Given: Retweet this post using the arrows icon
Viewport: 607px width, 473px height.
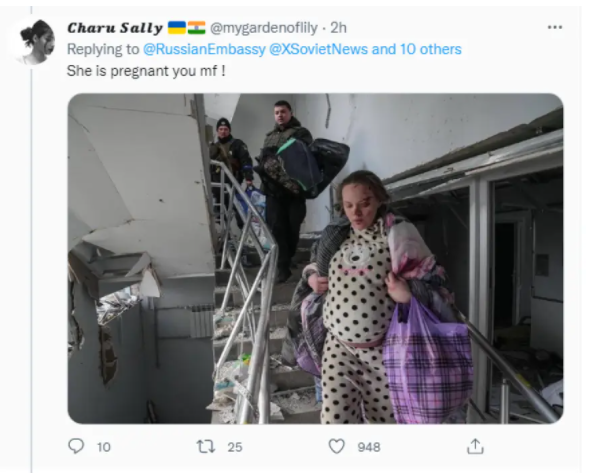Looking at the screenshot, I should pos(206,447).
